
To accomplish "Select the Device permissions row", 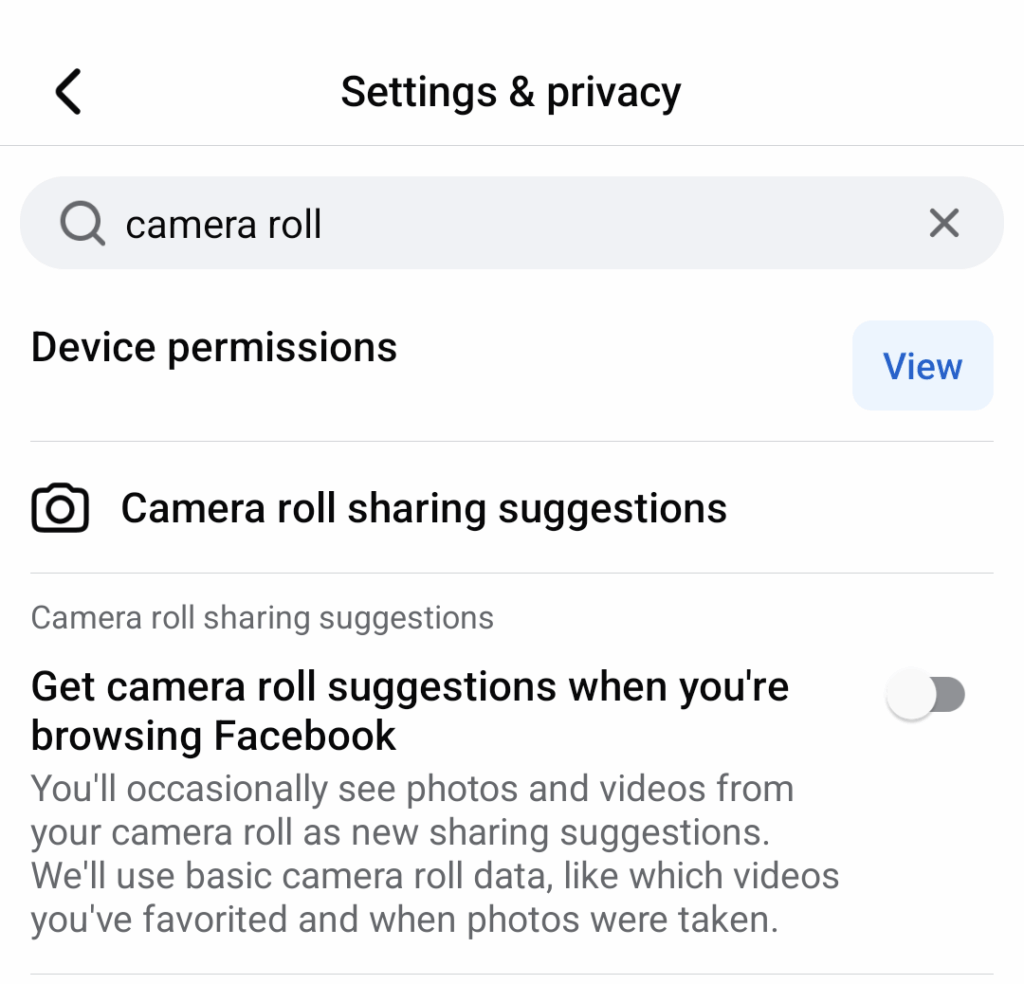I will (x=213, y=347).
